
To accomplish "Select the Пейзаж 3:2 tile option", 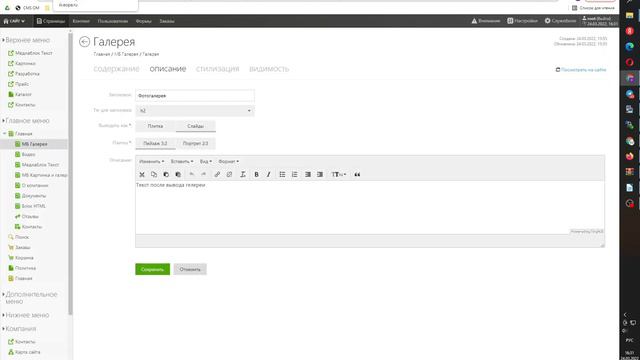I will click(x=155, y=143).
